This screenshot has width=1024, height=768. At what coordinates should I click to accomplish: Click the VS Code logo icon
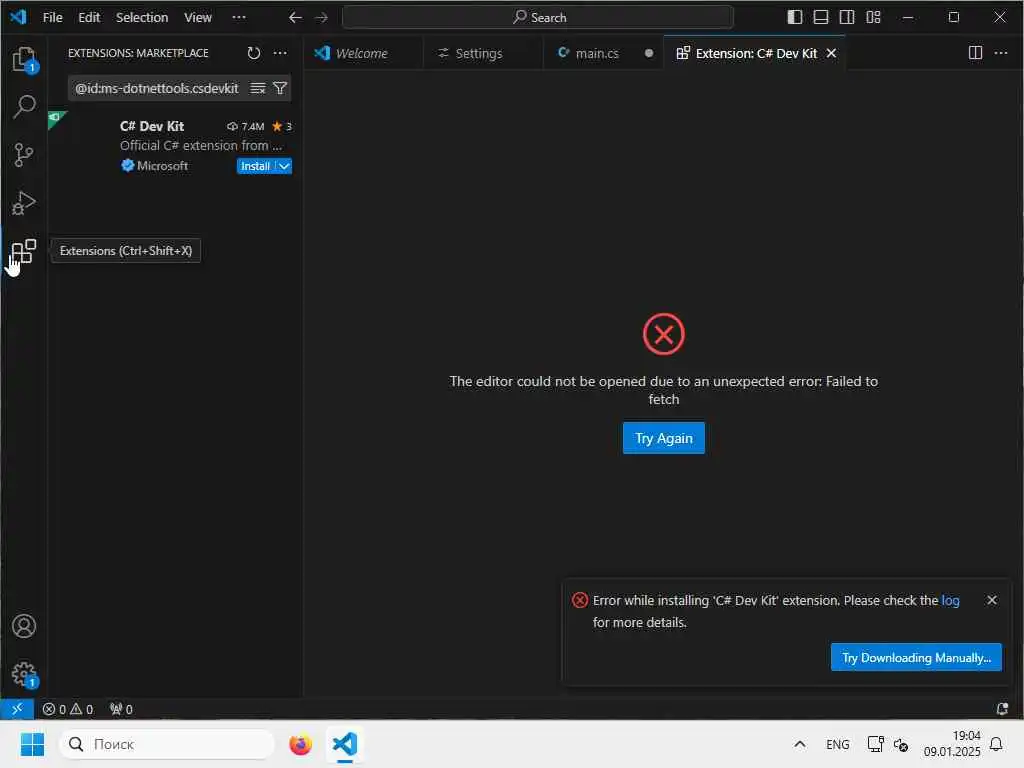pos(18,17)
